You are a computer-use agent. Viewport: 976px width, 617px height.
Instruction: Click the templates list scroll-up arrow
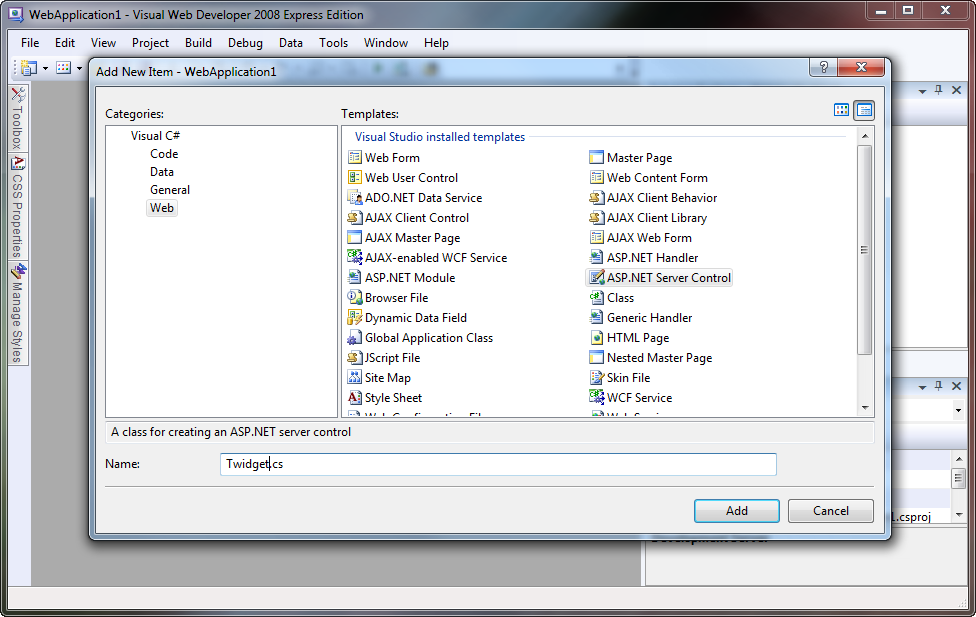pyautogui.click(x=864, y=136)
